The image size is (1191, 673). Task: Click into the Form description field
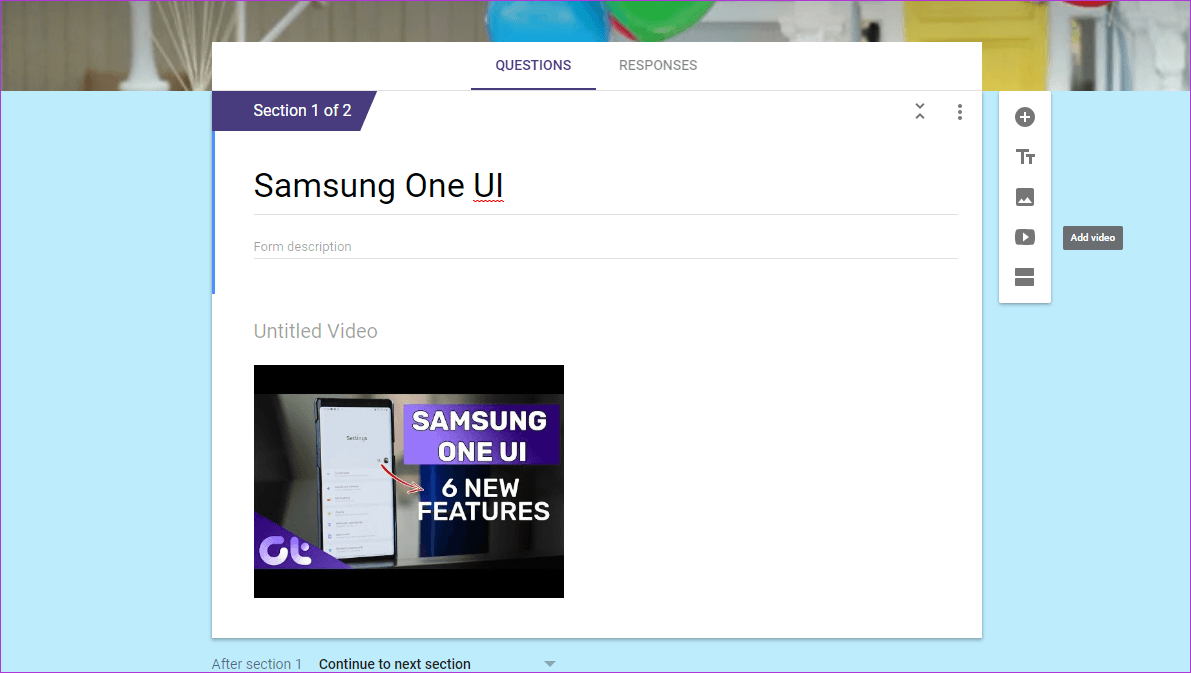point(605,247)
